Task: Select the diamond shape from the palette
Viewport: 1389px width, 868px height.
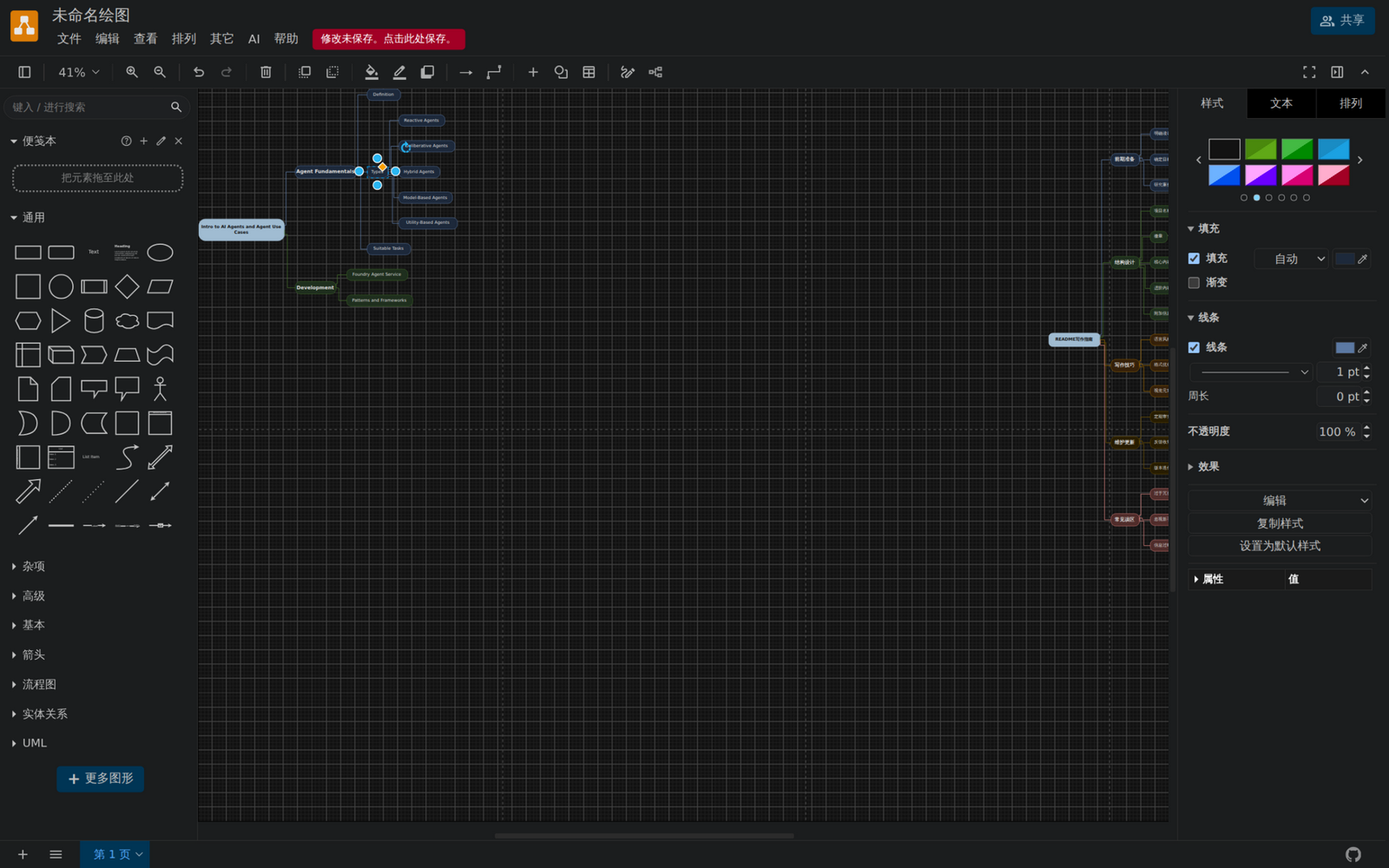Action: [x=127, y=286]
